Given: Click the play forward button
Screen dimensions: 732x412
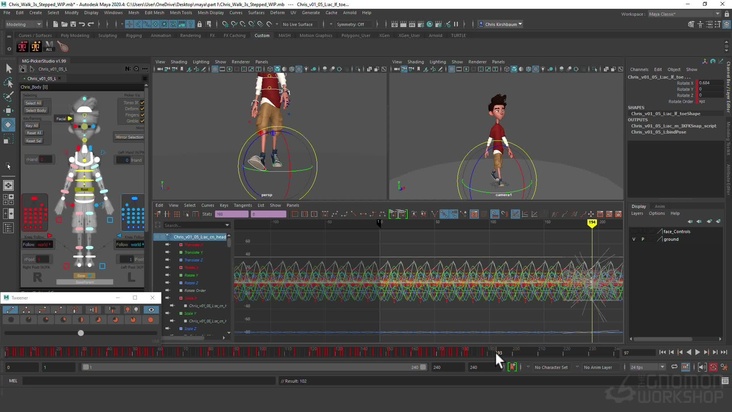Looking at the screenshot, I should click(x=697, y=352).
